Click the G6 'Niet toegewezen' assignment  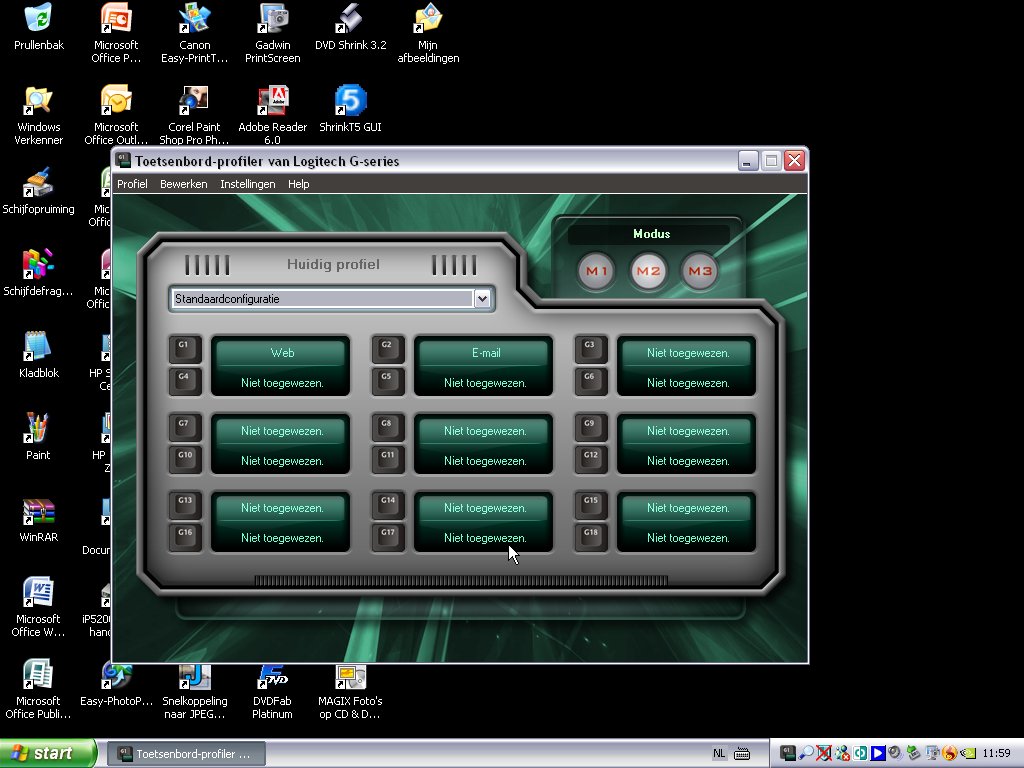688,383
